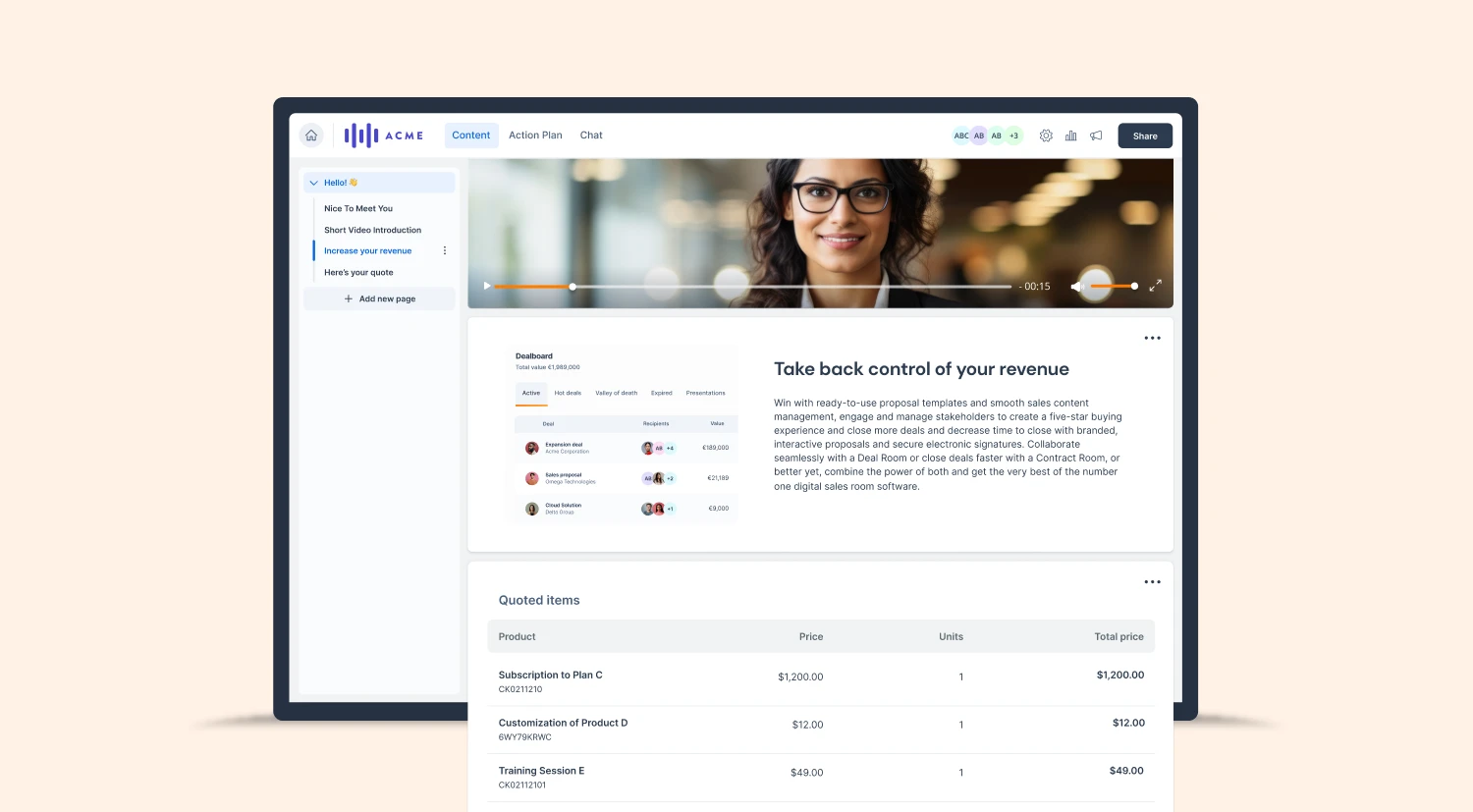1473x812 pixels.
Task: Click the Training Session E product
Action: point(541,771)
